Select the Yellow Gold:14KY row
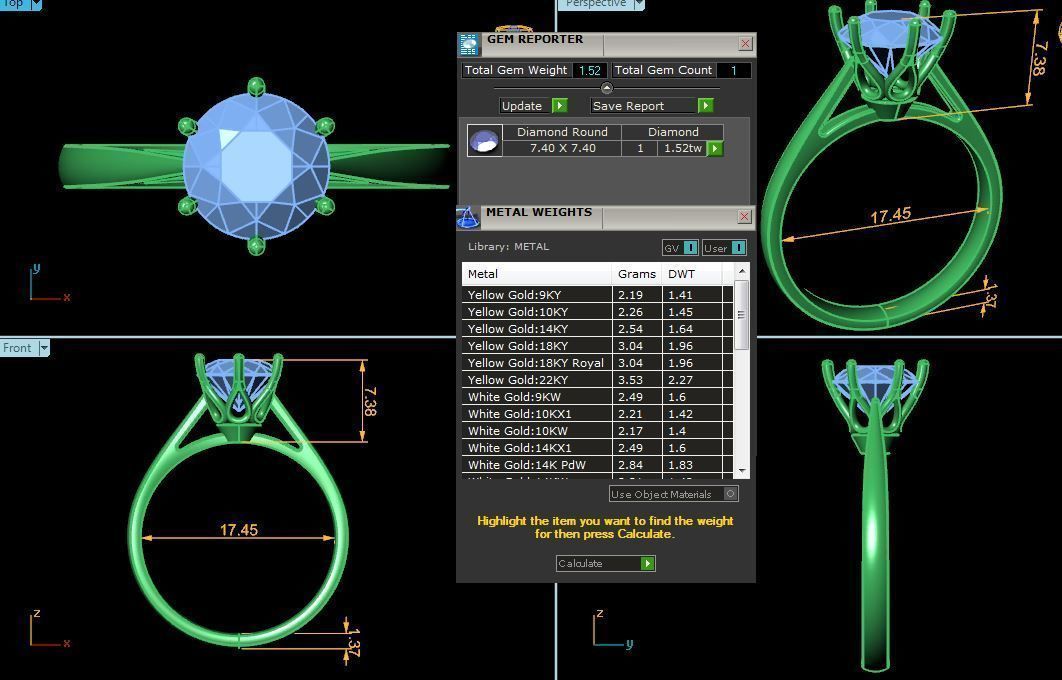1062x680 pixels. click(597, 329)
